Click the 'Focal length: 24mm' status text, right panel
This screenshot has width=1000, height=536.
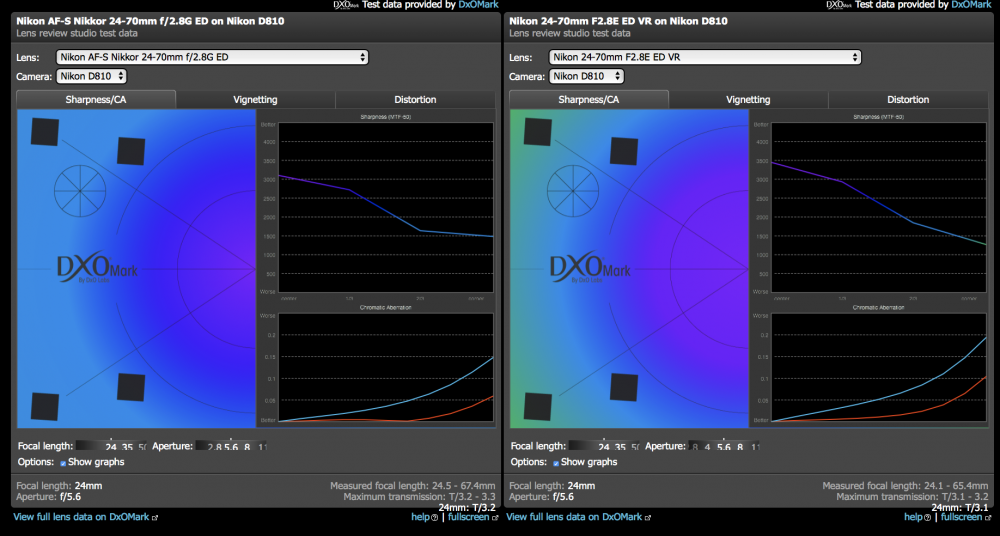552,486
